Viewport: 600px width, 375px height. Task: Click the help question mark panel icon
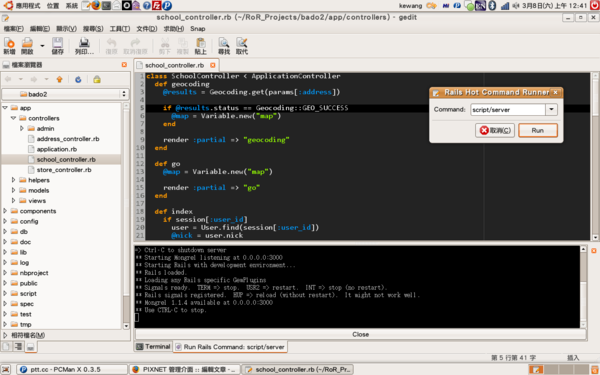click(147, 5)
